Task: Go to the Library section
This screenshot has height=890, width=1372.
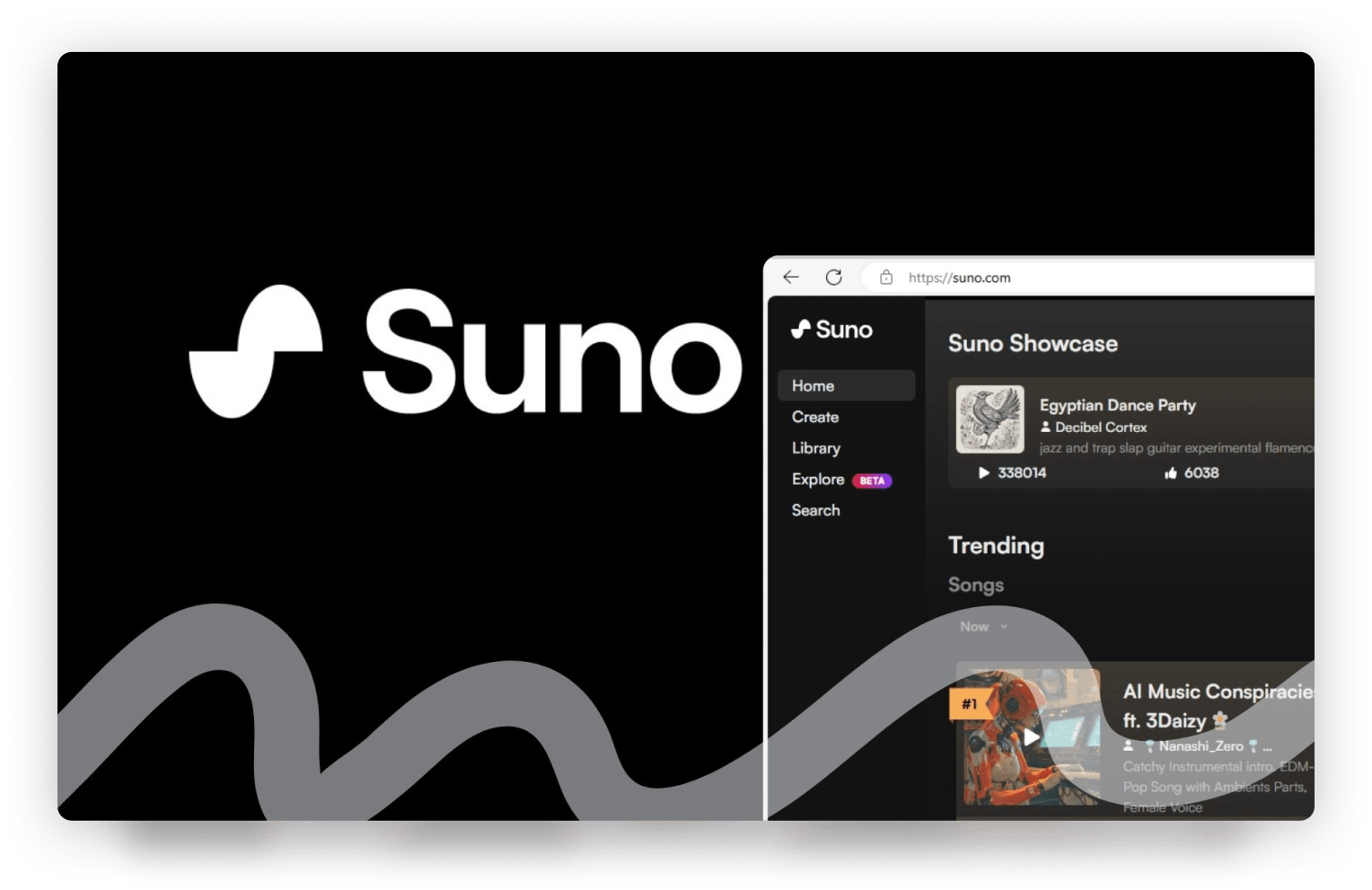Action: (x=816, y=448)
